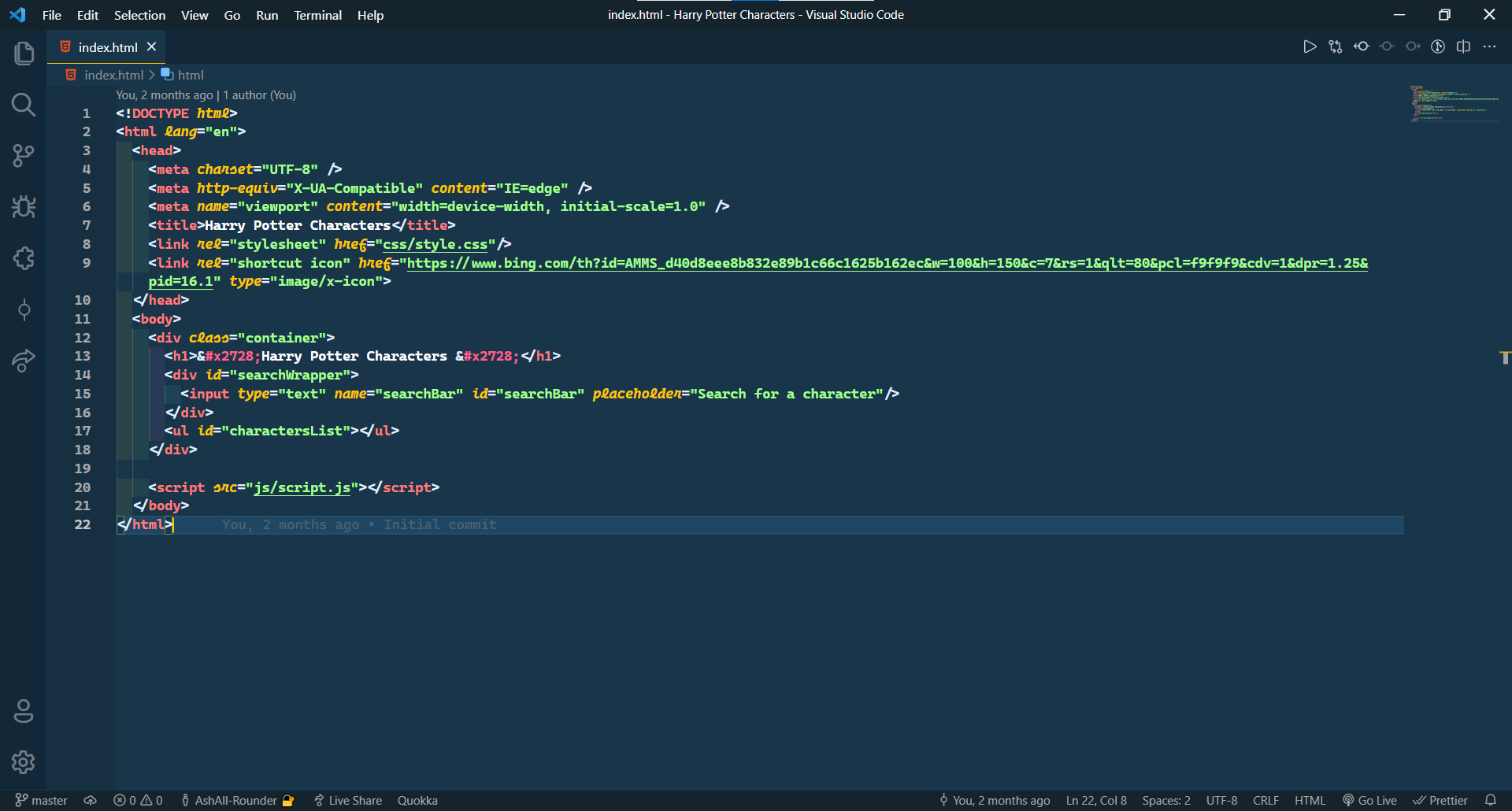Click Quokka in the status bar
The image size is (1512, 811).
(417, 800)
